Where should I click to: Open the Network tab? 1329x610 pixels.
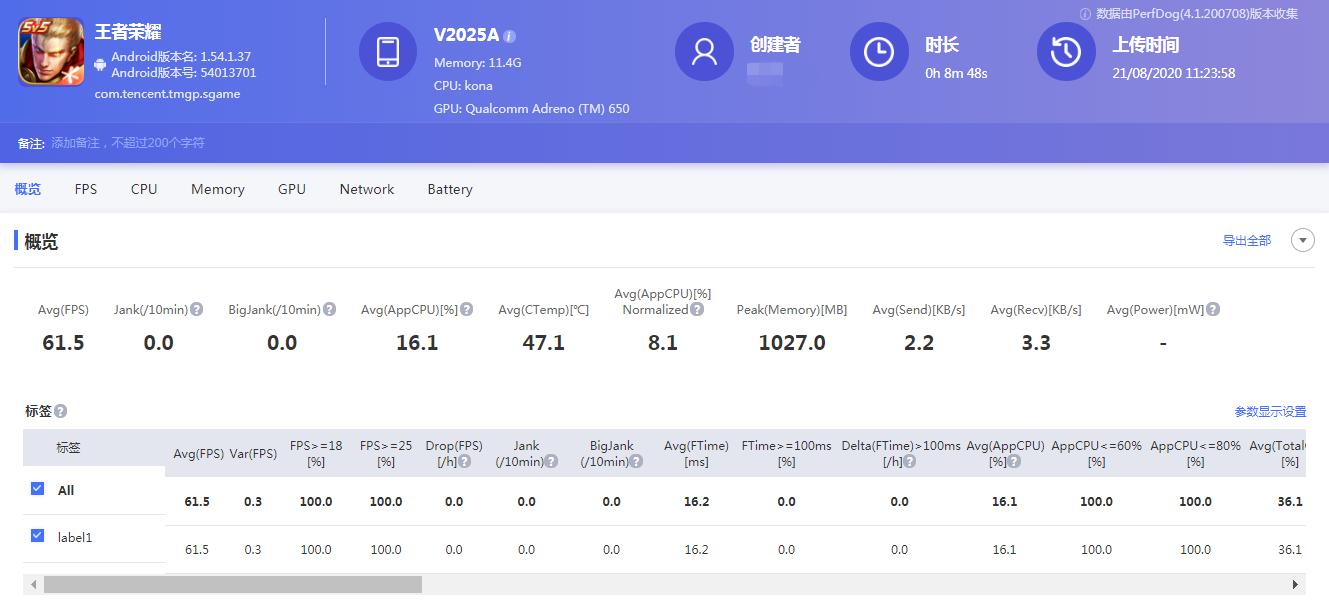coord(366,188)
